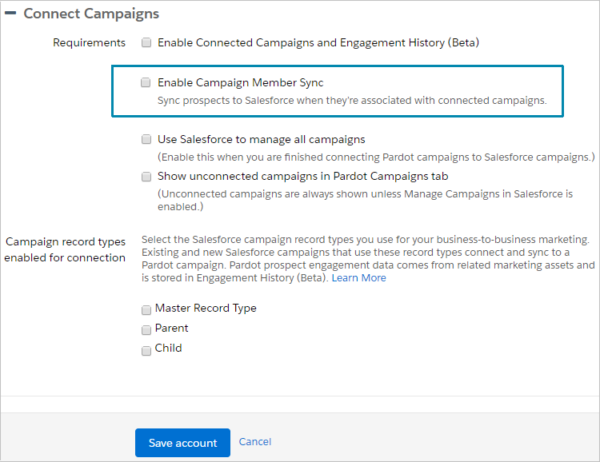Click the Select the Salesforce campaign record types paragraph
The image size is (600, 462).
coord(368,259)
